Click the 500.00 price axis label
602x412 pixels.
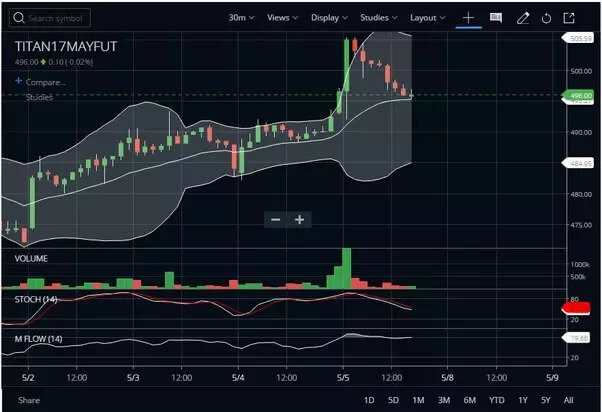coord(581,71)
